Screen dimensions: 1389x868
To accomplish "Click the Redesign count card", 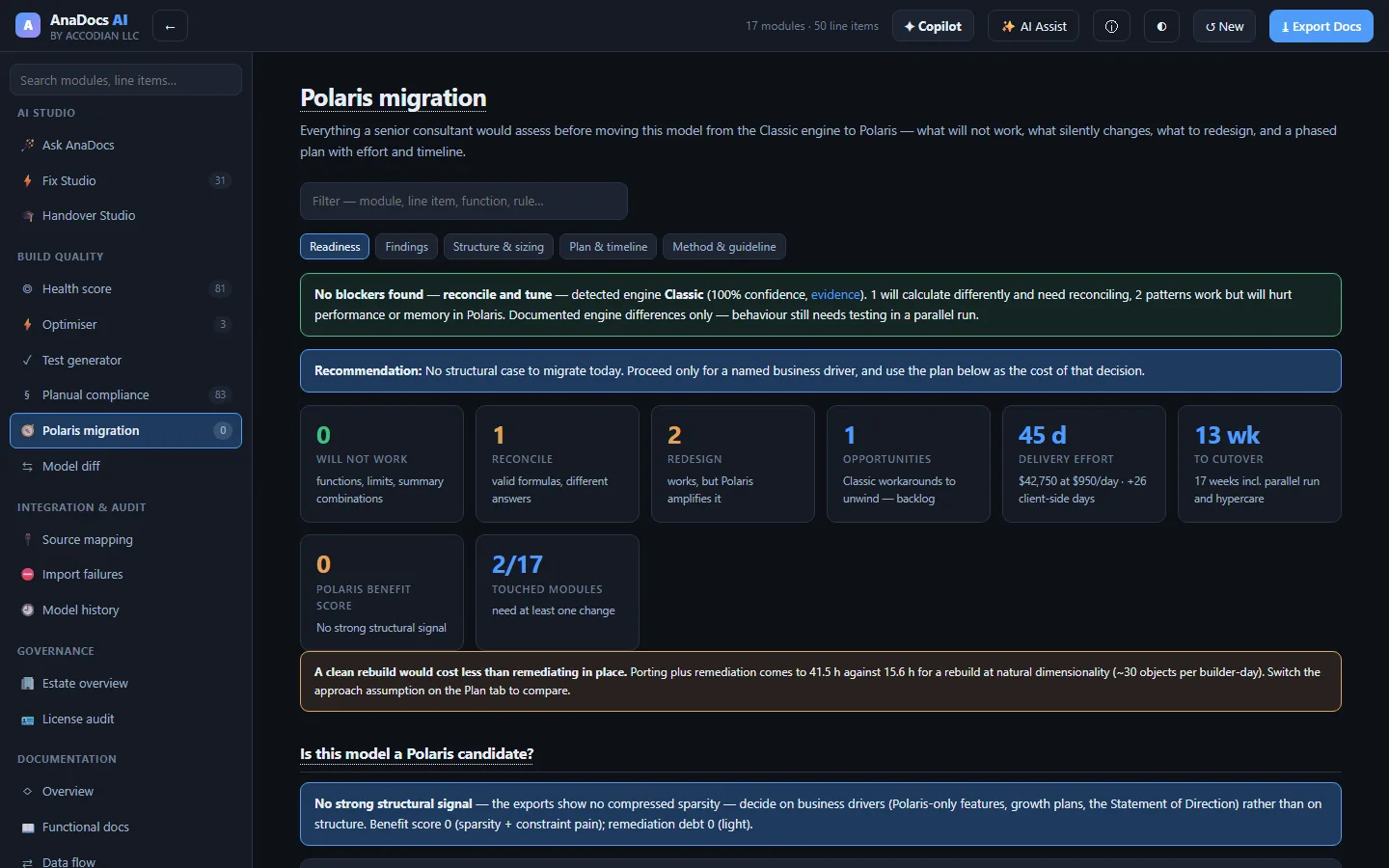I will 733,464.
